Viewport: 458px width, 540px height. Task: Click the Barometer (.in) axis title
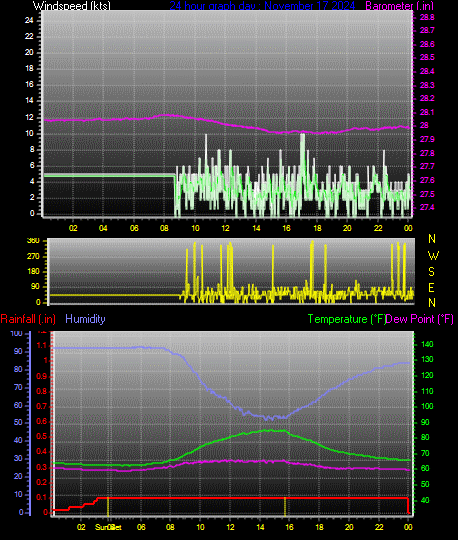click(x=399, y=6)
